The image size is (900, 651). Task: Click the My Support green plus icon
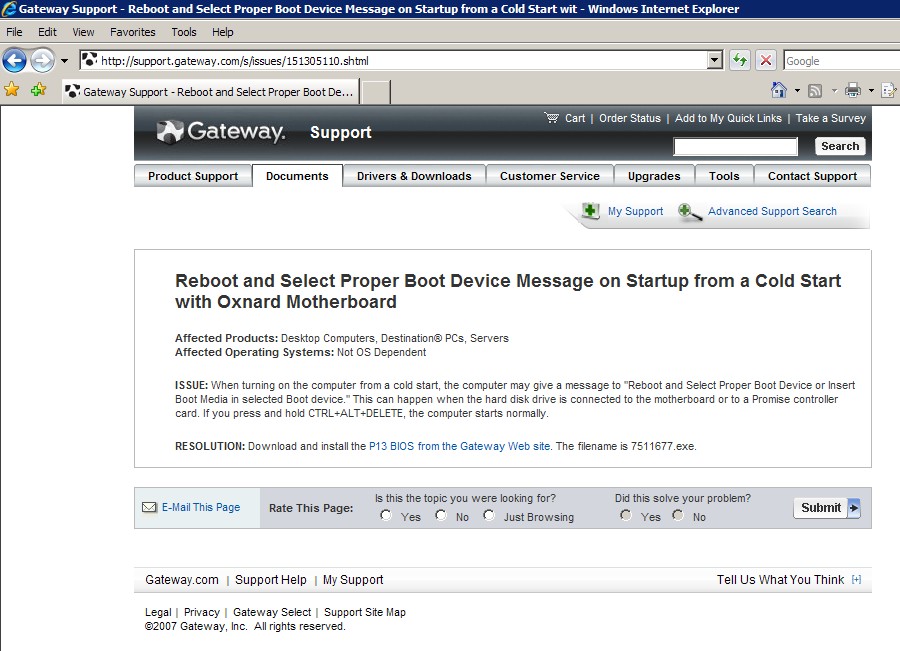click(x=590, y=211)
